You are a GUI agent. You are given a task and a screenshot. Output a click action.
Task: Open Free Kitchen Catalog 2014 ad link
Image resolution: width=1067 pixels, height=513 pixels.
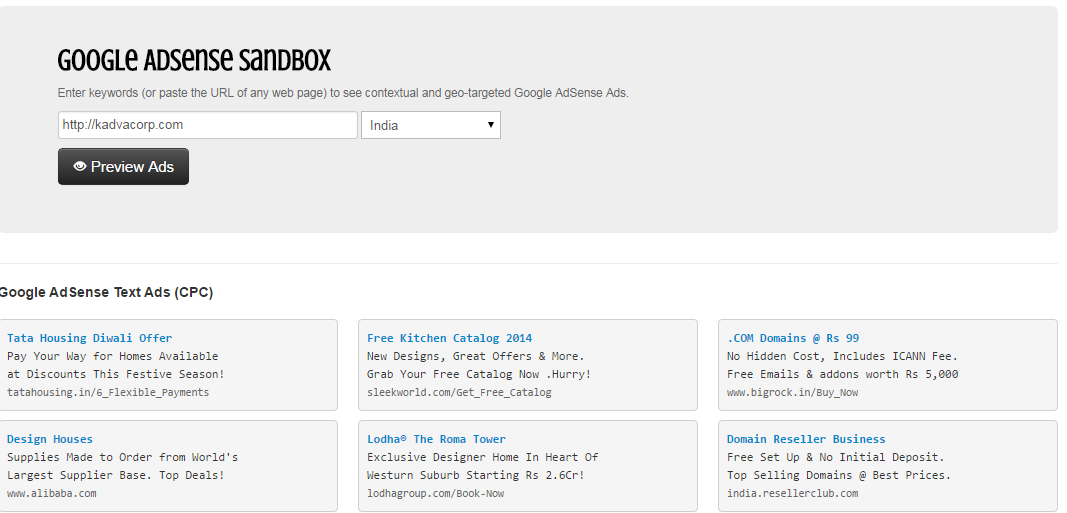tap(450, 338)
